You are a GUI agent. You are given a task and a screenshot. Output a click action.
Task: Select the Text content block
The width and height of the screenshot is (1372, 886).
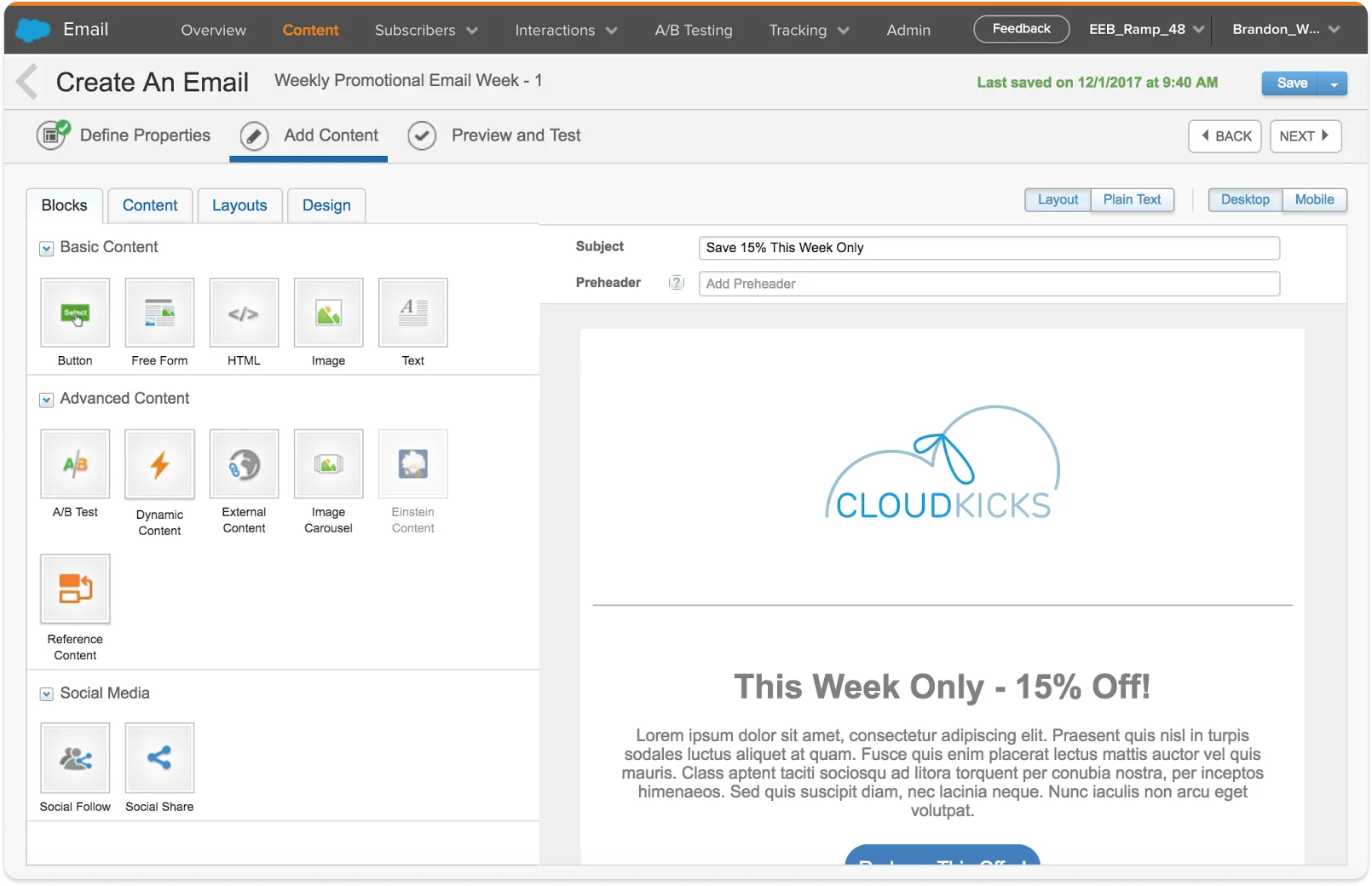pos(412,313)
